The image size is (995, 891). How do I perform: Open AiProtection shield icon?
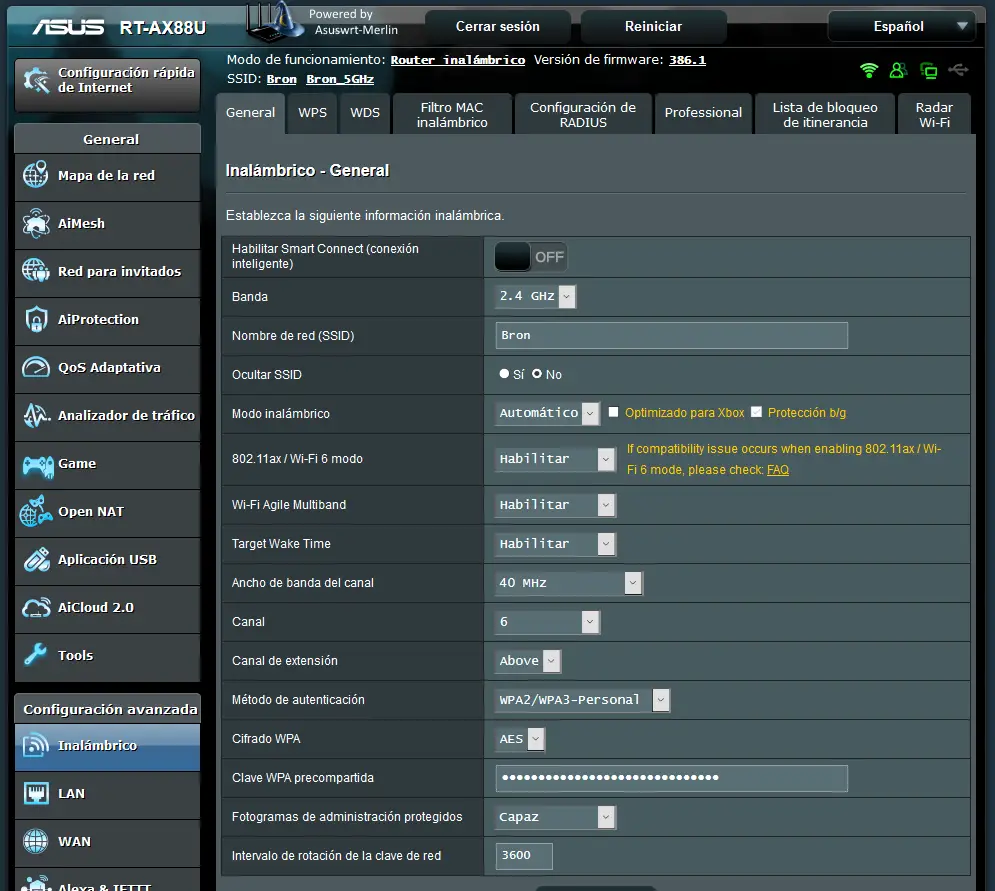[36, 319]
